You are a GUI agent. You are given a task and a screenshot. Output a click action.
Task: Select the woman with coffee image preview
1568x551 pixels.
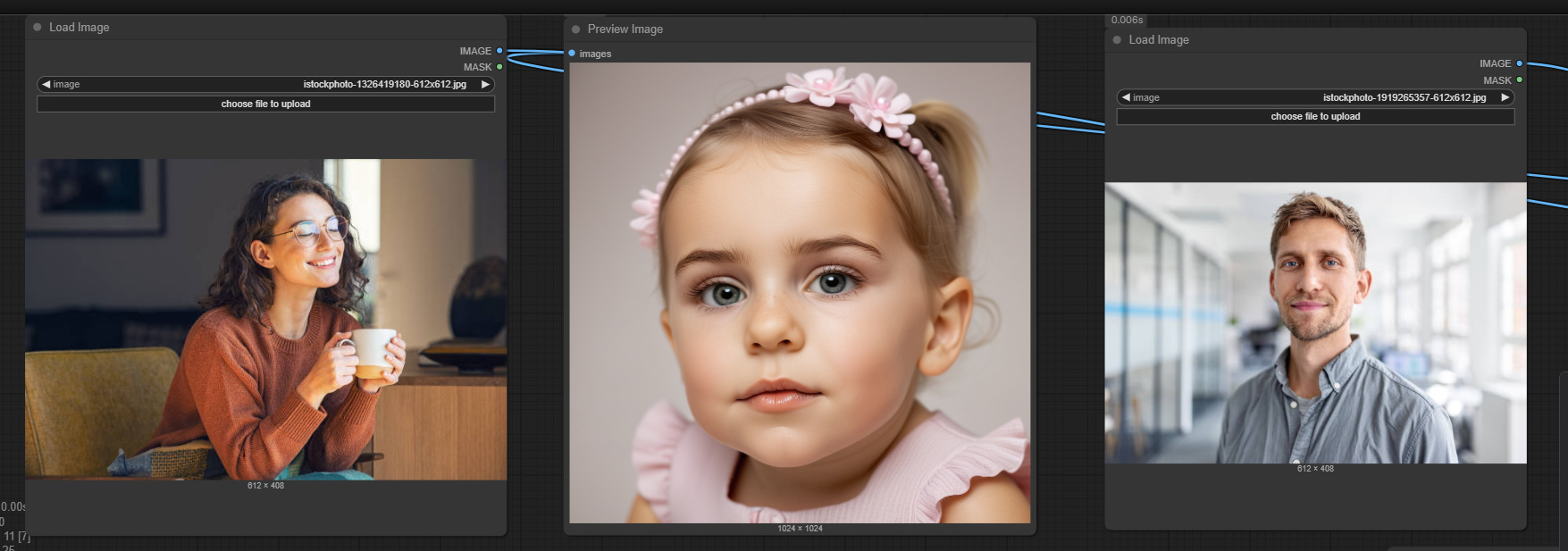pyautogui.click(x=265, y=319)
